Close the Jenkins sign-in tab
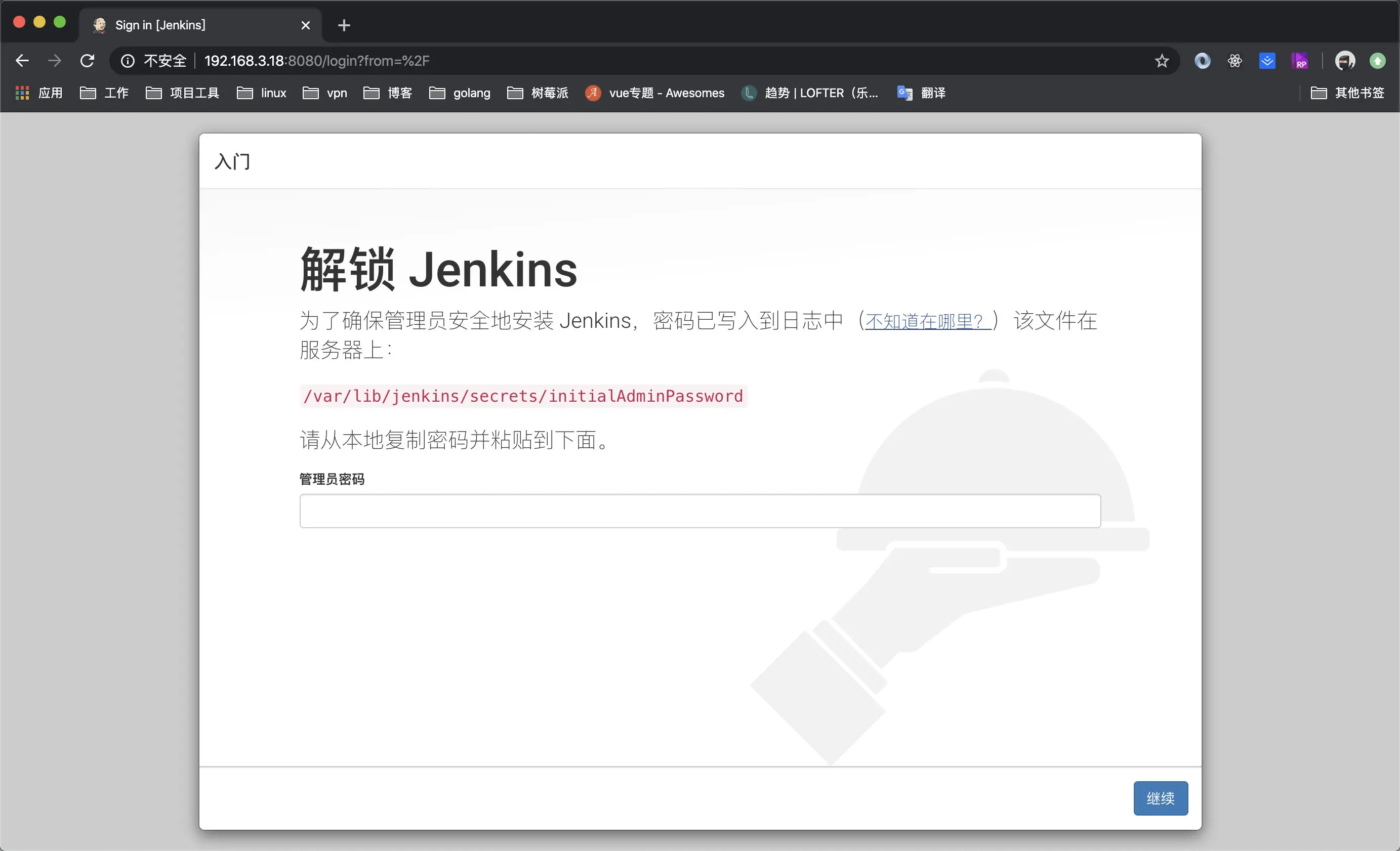The width and height of the screenshot is (1400, 851). tap(306, 26)
